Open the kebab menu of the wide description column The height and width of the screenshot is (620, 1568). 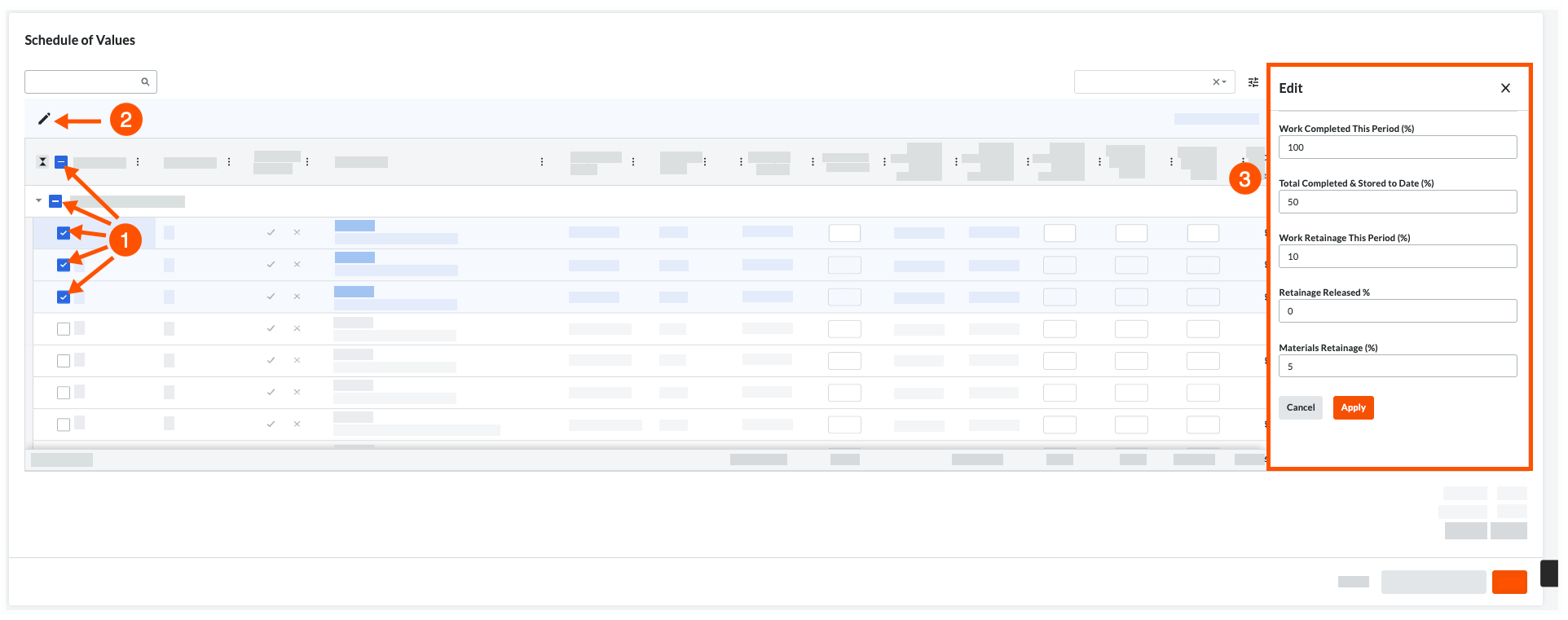pyautogui.click(x=542, y=162)
